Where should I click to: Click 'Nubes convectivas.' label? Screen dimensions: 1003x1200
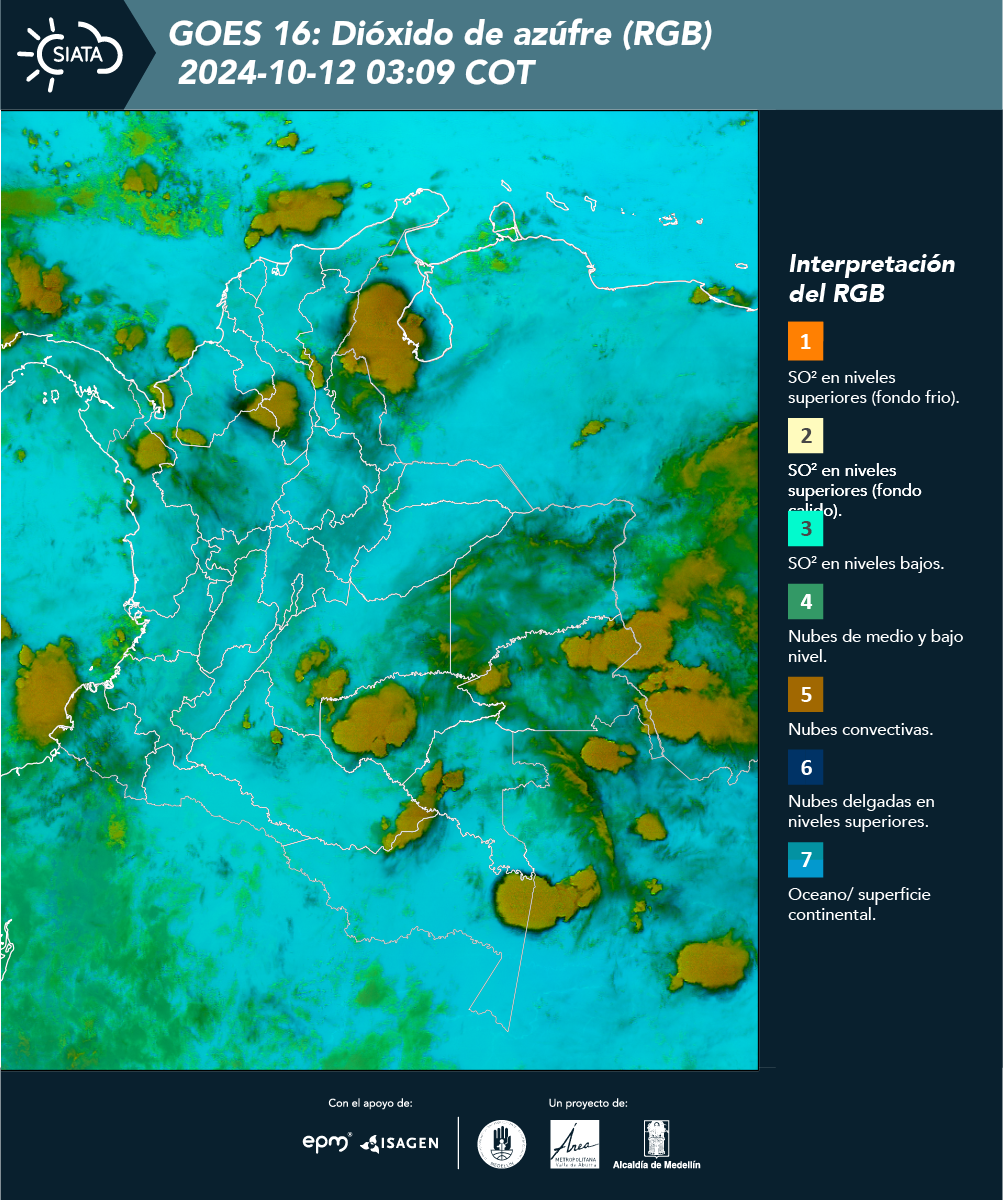[x=861, y=729]
